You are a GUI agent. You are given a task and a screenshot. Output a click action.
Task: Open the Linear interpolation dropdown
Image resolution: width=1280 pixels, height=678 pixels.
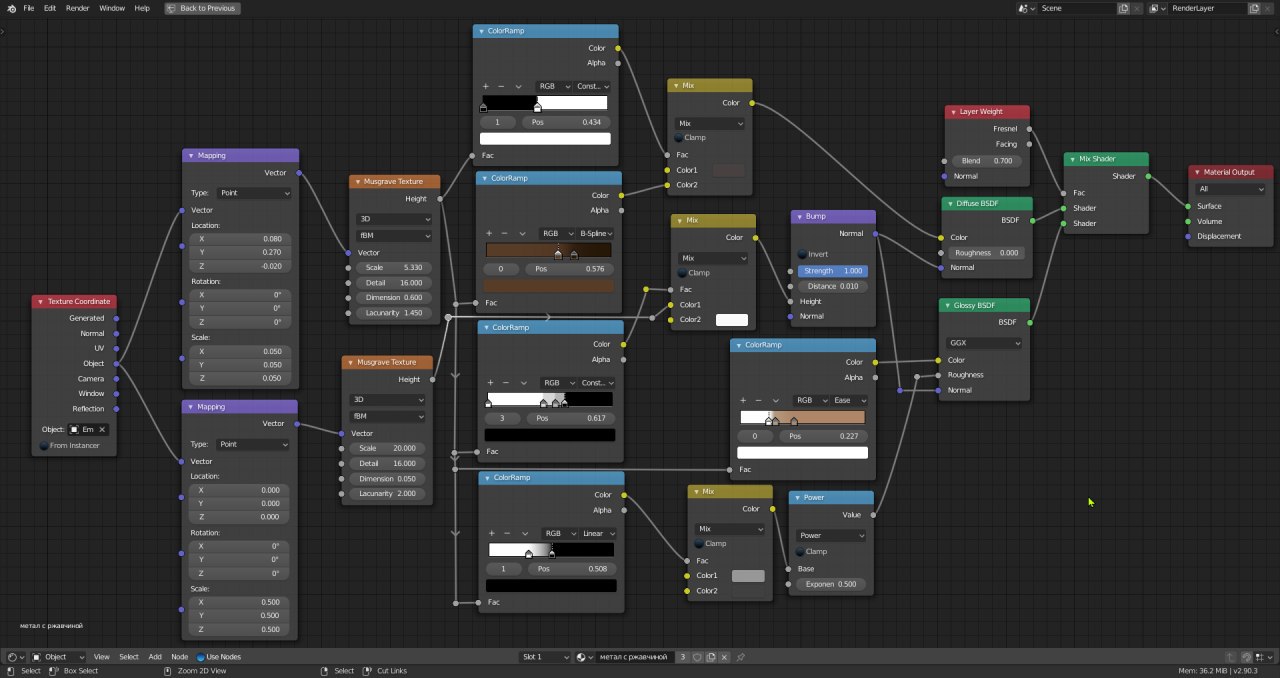pyautogui.click(x=599, y=533)
